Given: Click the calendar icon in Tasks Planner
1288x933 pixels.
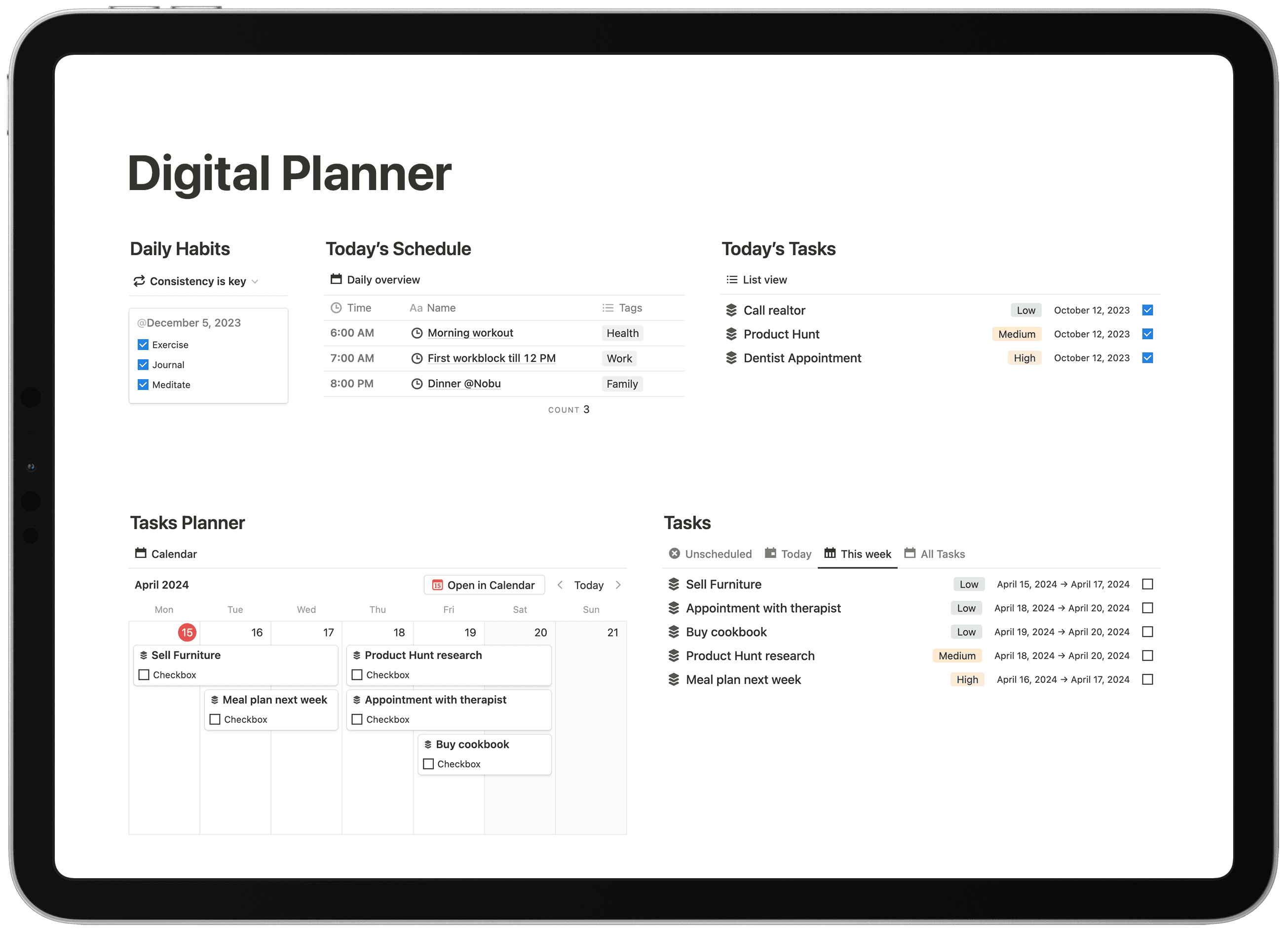Looking at the screenshot, I should click(139, 552).
